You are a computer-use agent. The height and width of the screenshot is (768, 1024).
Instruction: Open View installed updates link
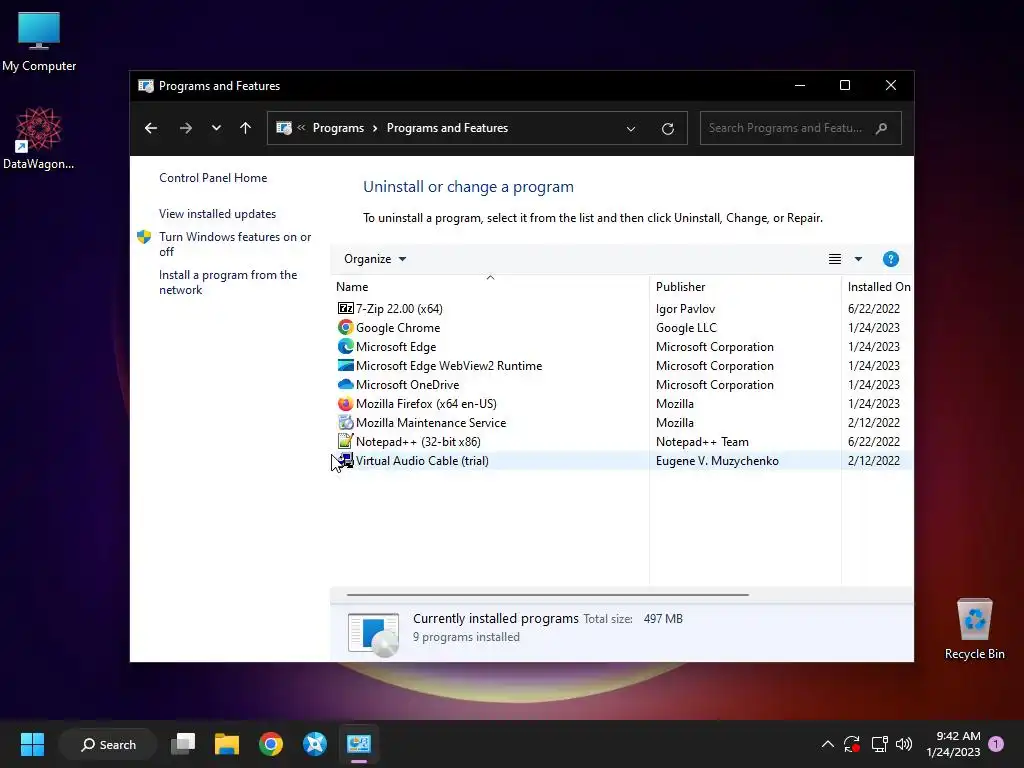pos(217,214)
